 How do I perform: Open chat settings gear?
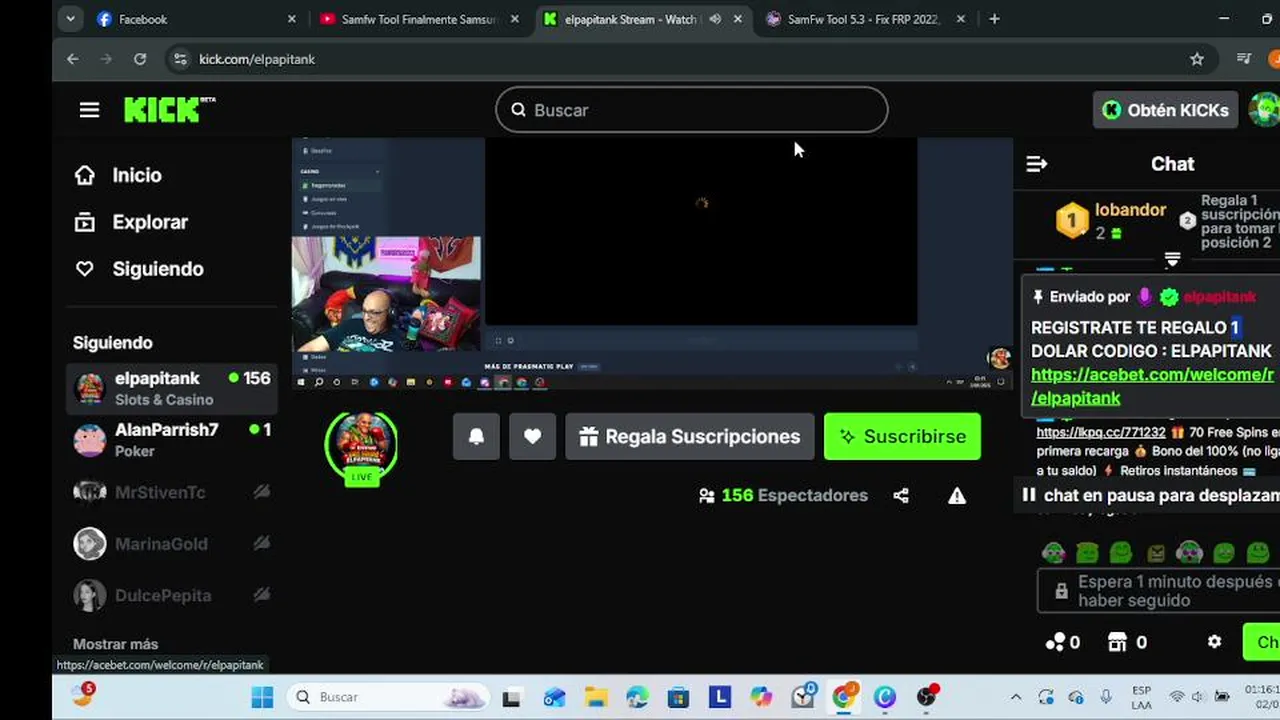pyautogui.click(x=1214, y=642)
